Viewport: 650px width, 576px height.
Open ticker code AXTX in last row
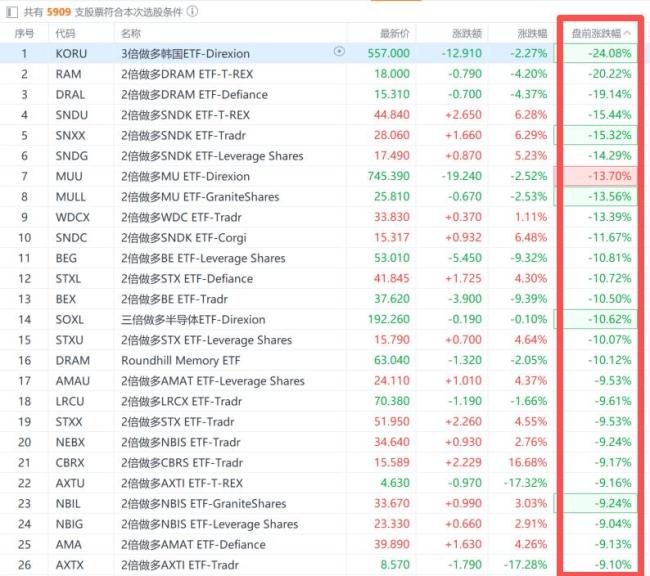coord(70,565)
